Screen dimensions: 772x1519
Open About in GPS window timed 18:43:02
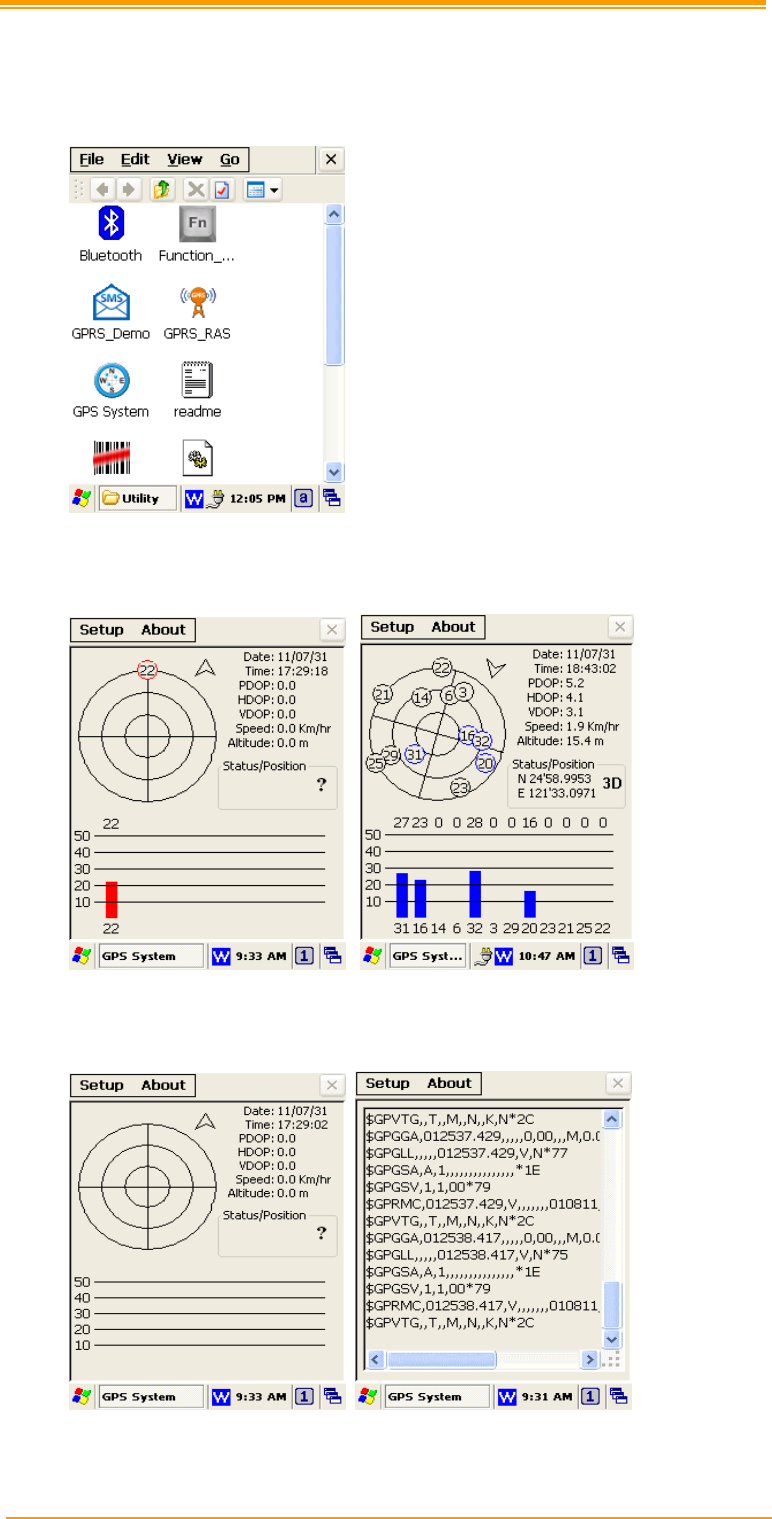click(453, 627)
